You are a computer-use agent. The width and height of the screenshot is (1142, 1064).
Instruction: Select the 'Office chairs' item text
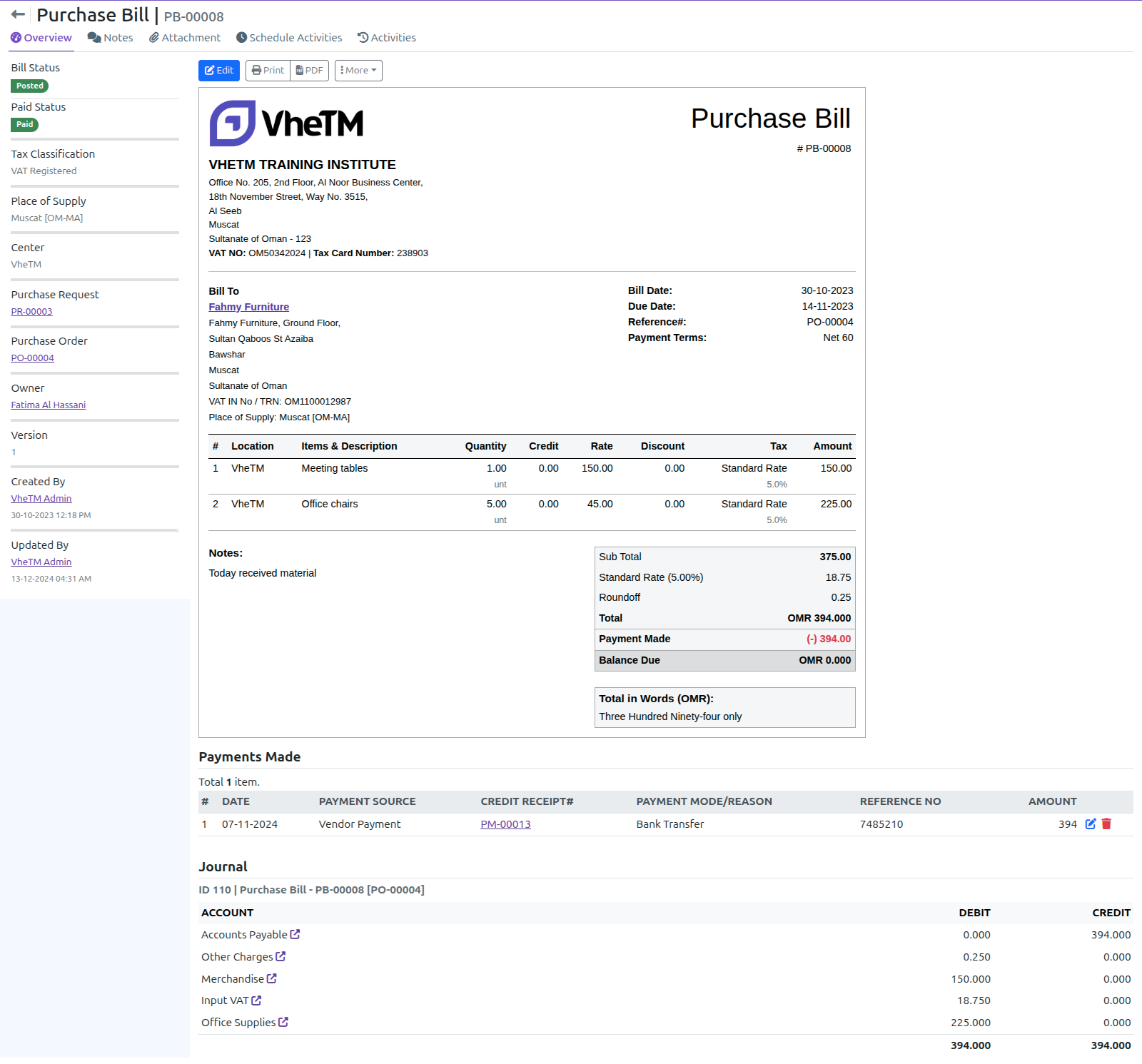click(330, 504)
